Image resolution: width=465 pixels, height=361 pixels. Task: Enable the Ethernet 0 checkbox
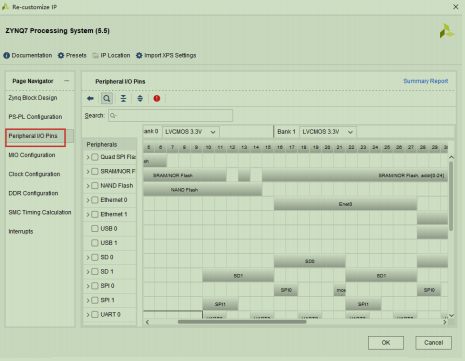(95, 200)
